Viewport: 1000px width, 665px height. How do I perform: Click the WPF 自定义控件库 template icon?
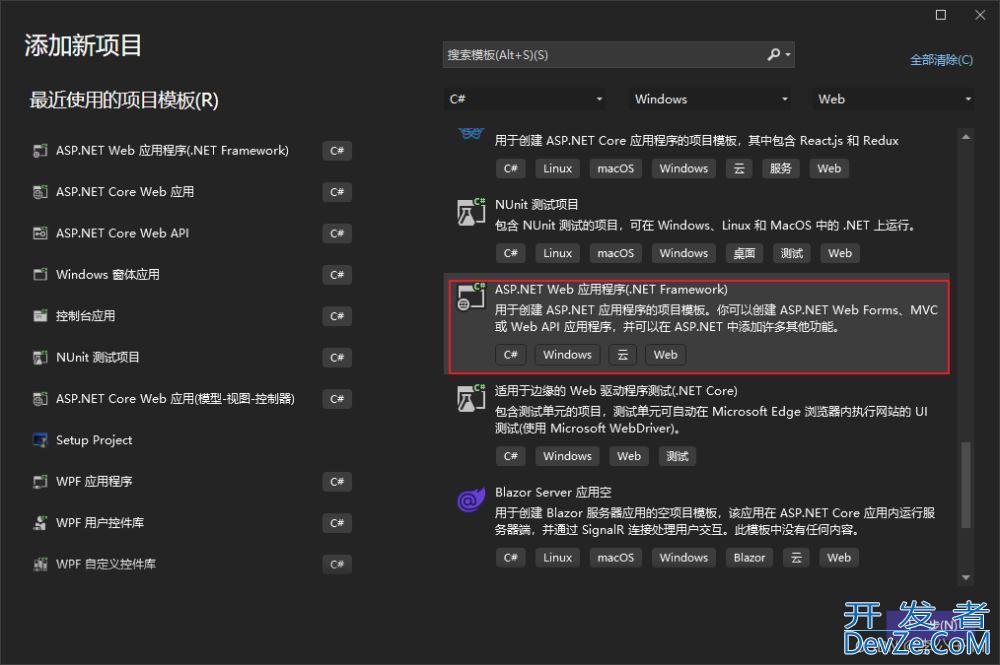[x=40, y=565]
